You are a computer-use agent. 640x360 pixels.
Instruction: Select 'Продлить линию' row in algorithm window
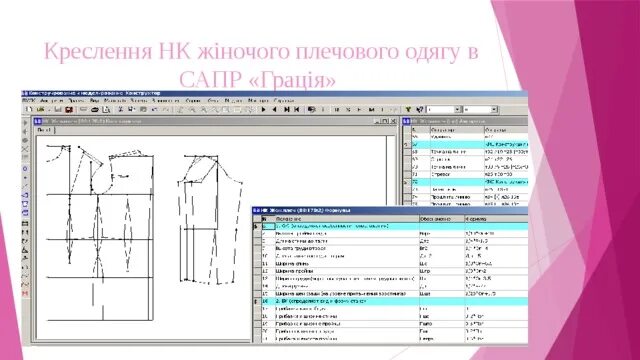(x=469, y=197)
